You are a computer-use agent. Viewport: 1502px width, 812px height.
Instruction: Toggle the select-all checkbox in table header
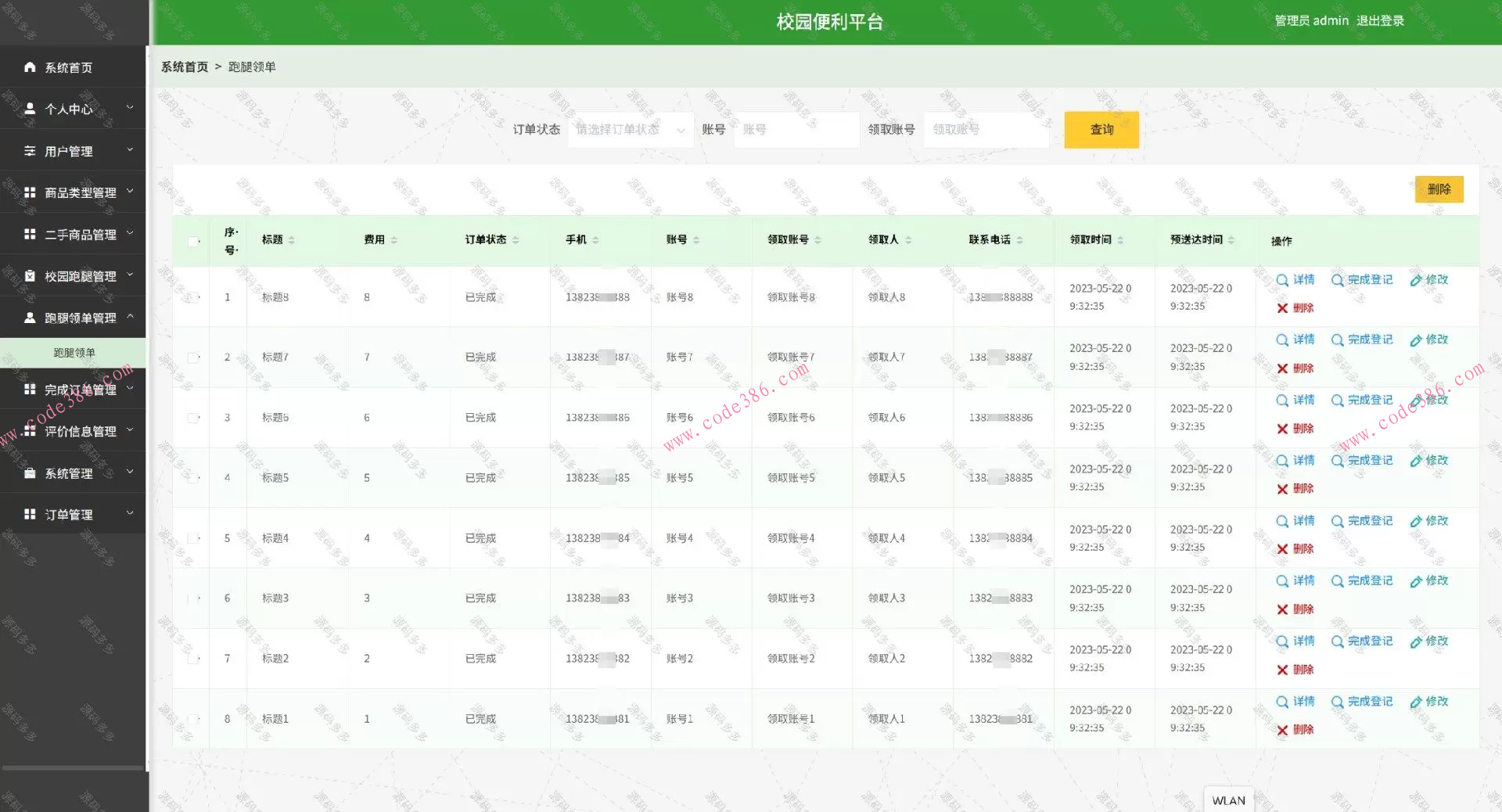click(193, 241)
